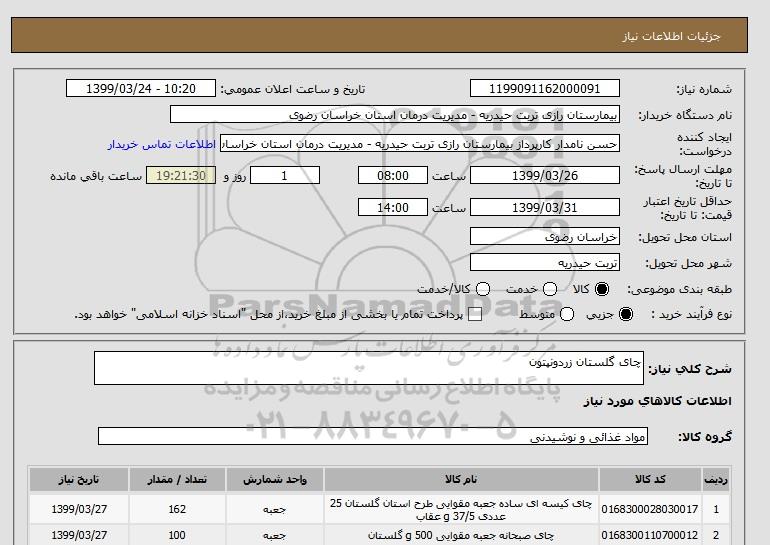Click the شهر محل تحویل label
This screenshot has height=545, width=770.
[688, 264]
